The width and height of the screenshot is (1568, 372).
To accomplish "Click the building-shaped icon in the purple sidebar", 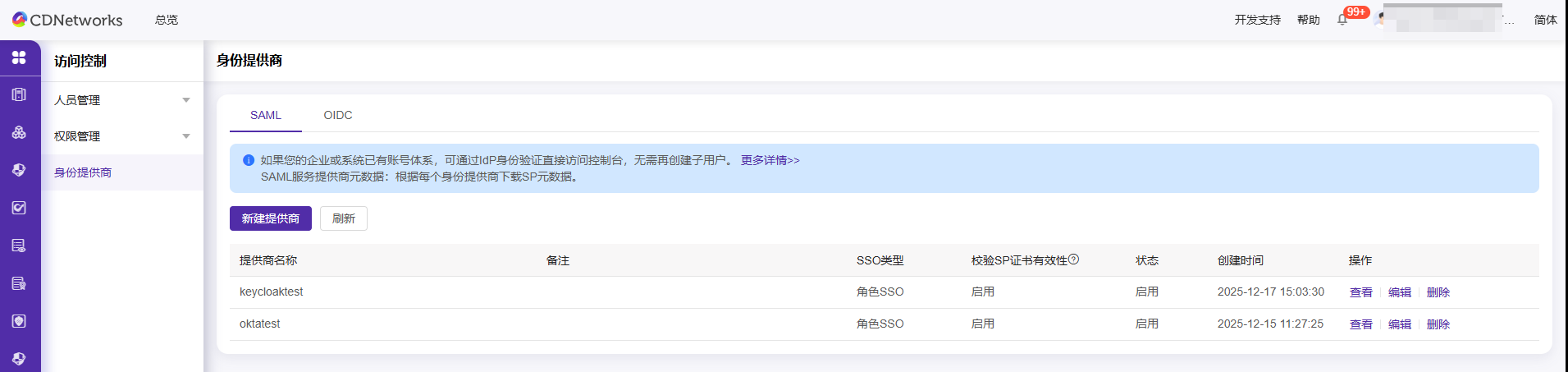I will pos(19,94).
